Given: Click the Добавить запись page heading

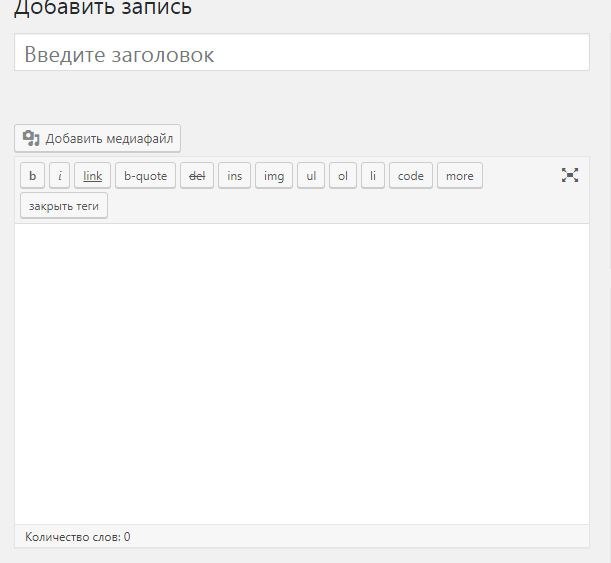Looking at the screenshot, I should pos(103,7).
